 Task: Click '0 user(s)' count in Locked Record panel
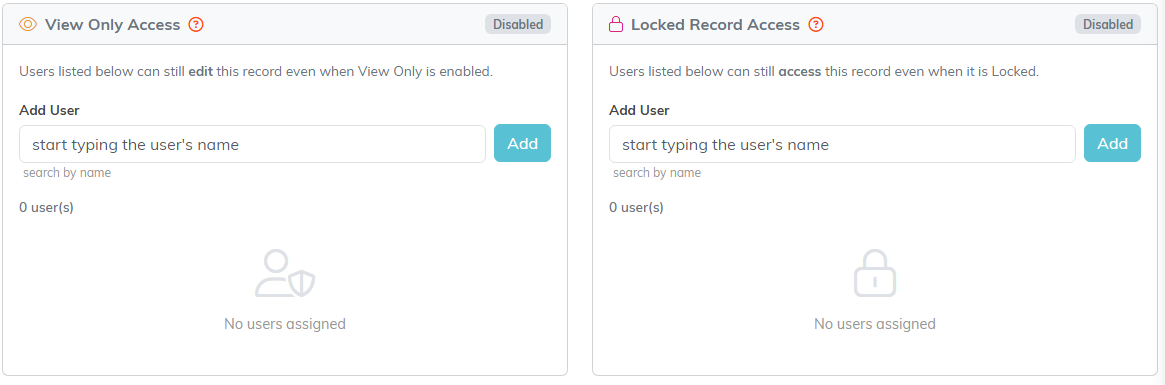tap(636, 207)
